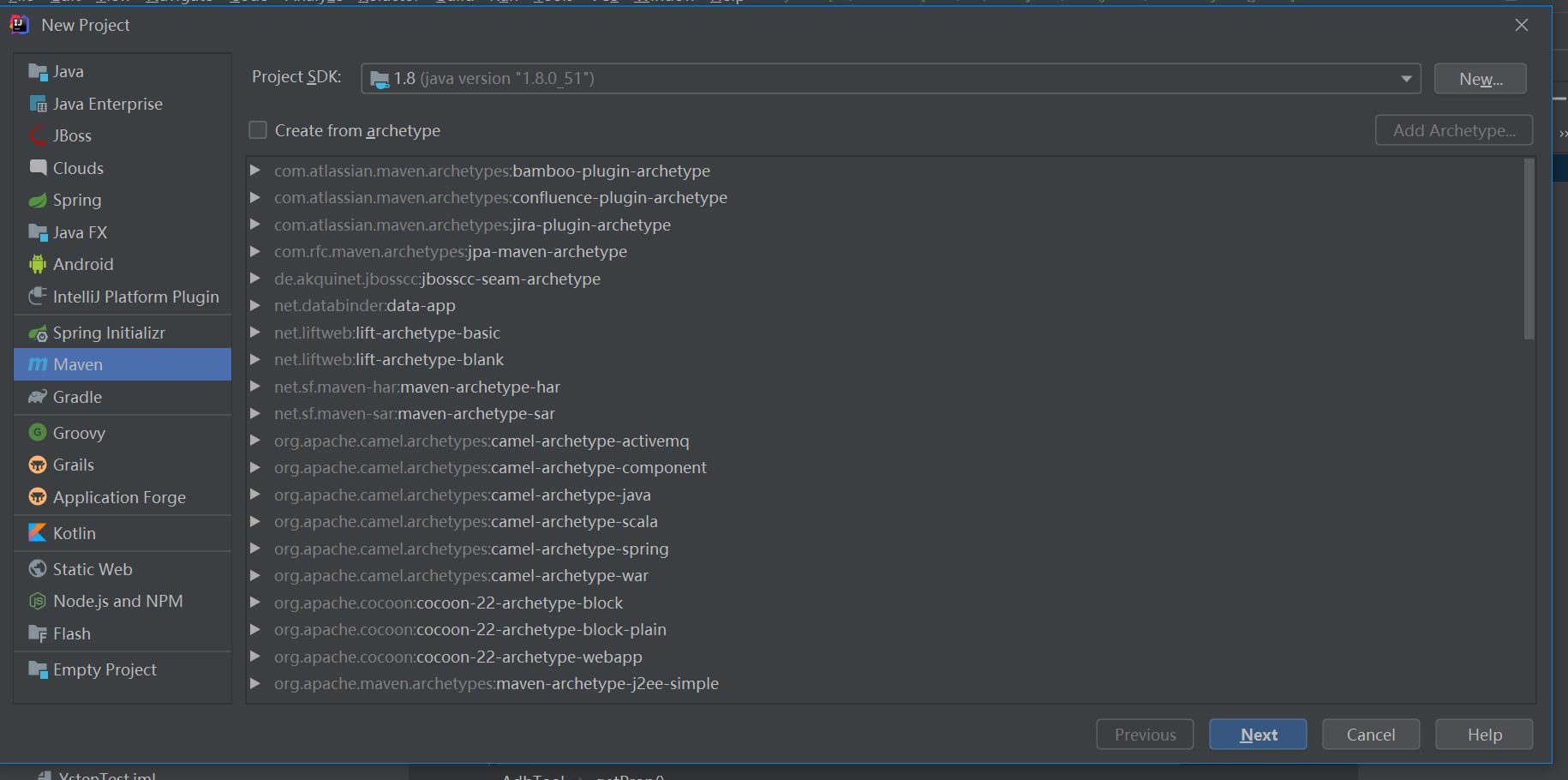Select camel-archetype-spring row

coord(884,549)
